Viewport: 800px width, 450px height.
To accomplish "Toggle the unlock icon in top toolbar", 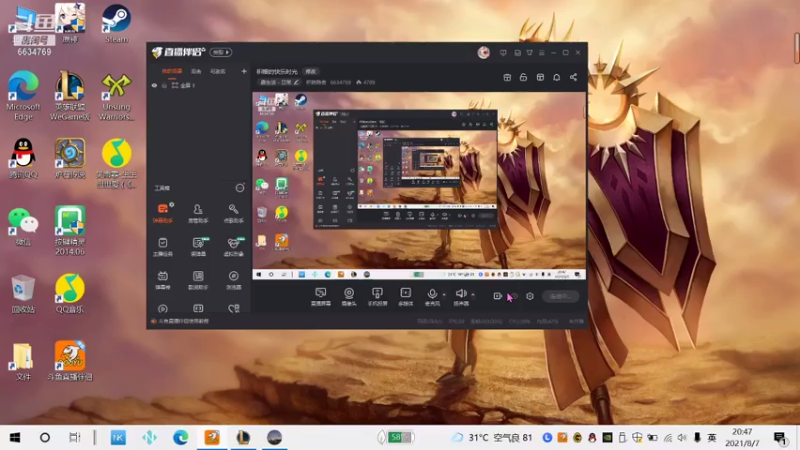I will point(523,77).
